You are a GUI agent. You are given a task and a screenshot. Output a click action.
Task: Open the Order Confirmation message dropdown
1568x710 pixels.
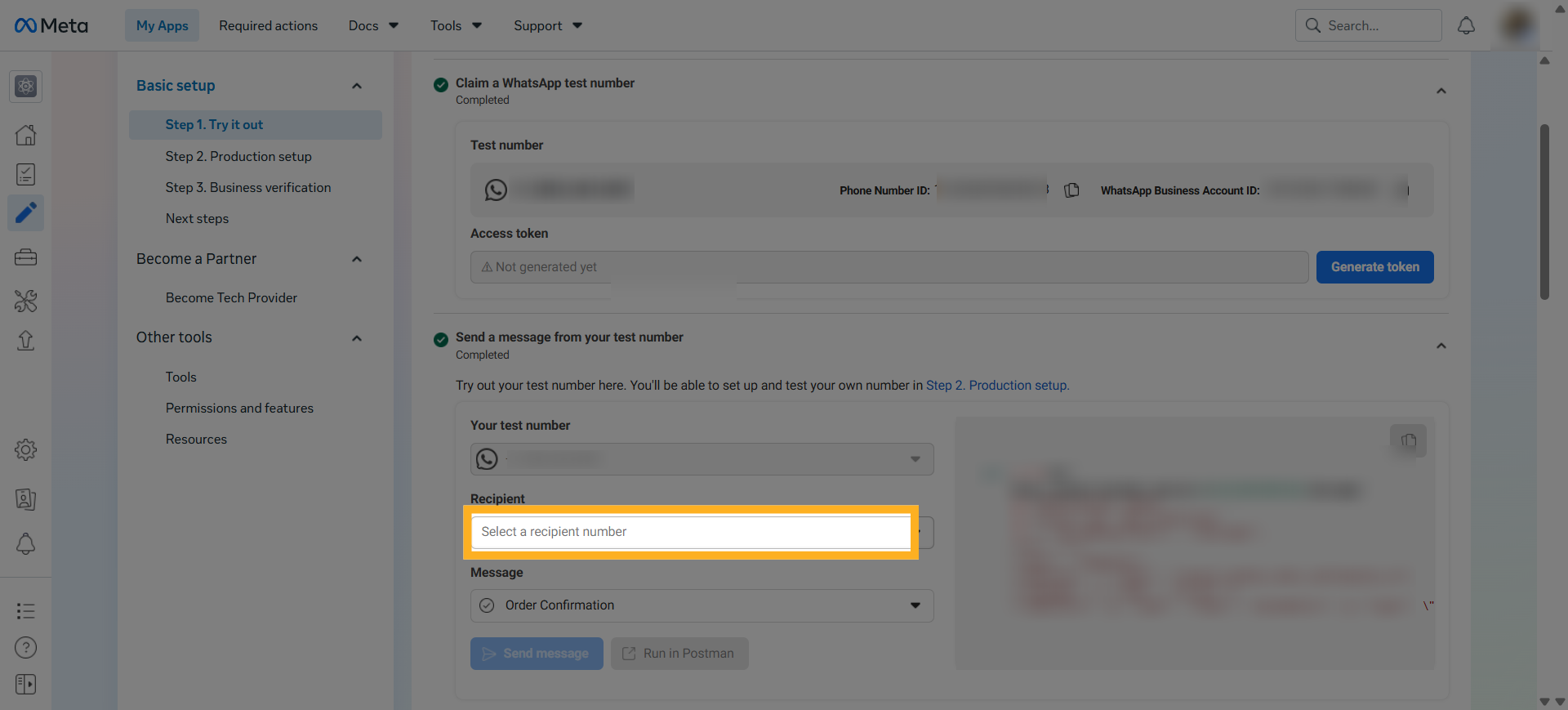point(702,605)
